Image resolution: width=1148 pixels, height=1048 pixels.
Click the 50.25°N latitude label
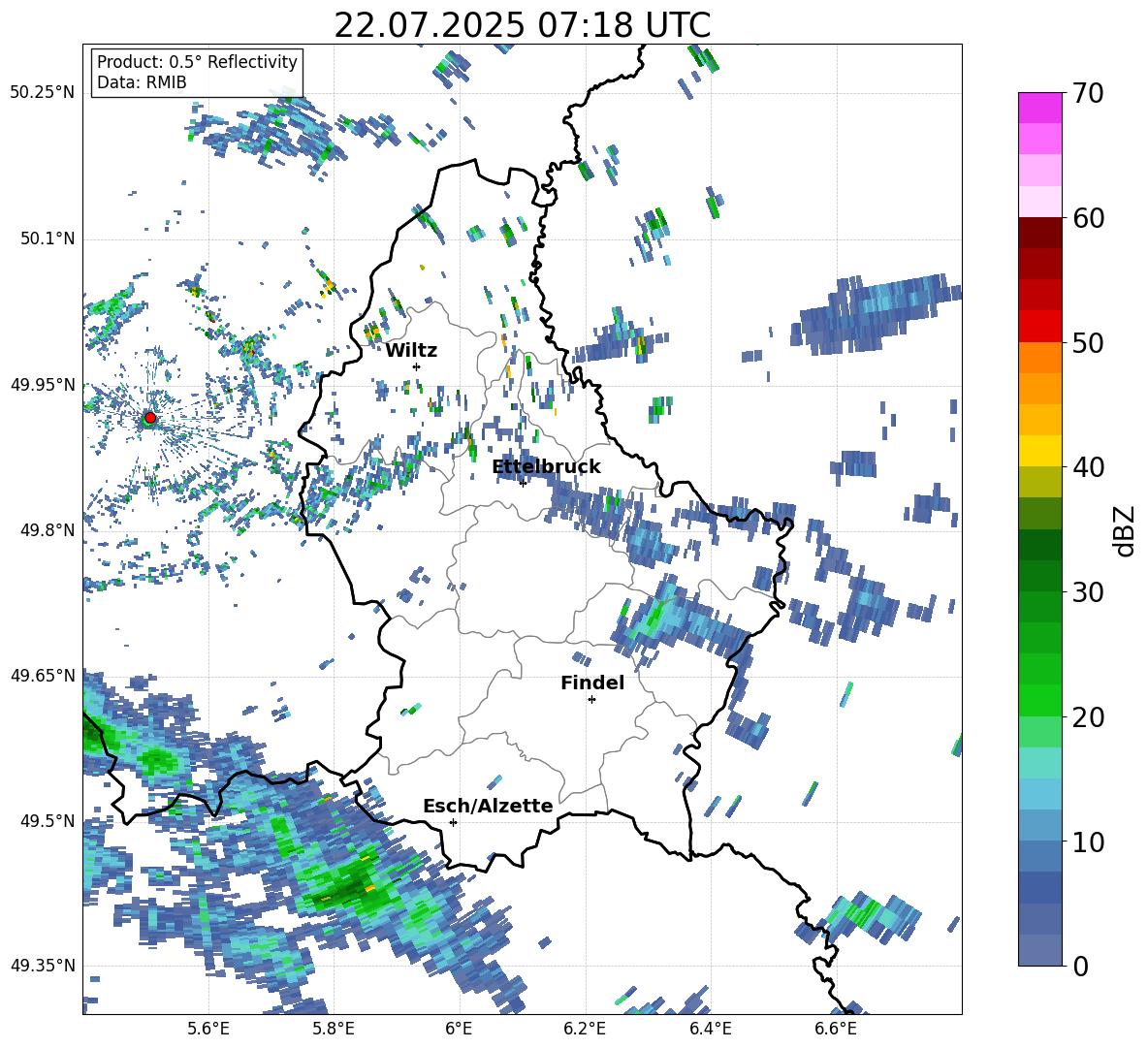[43, 93]
